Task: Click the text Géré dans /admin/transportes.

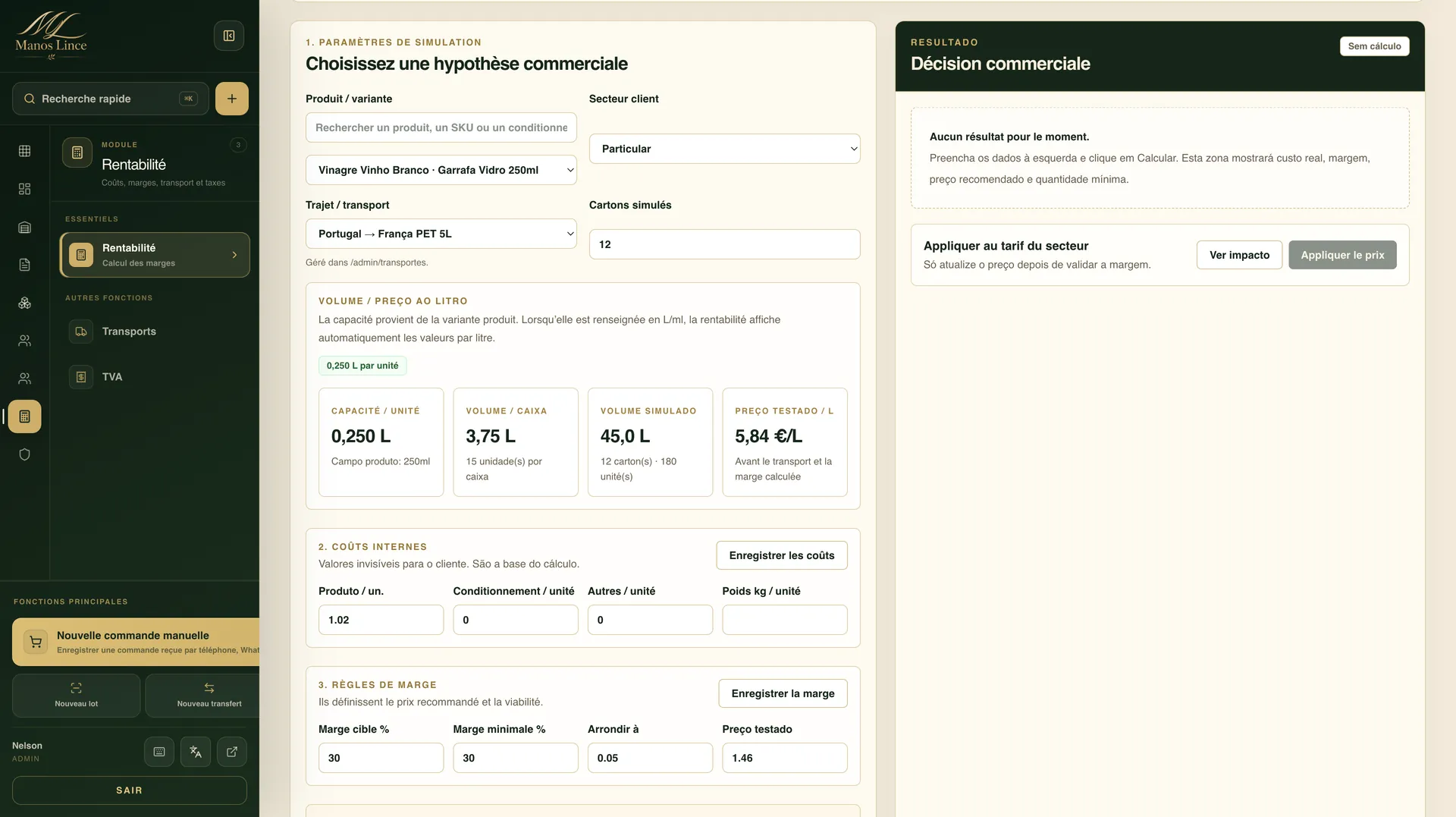Action: click(x=366, y=262)
